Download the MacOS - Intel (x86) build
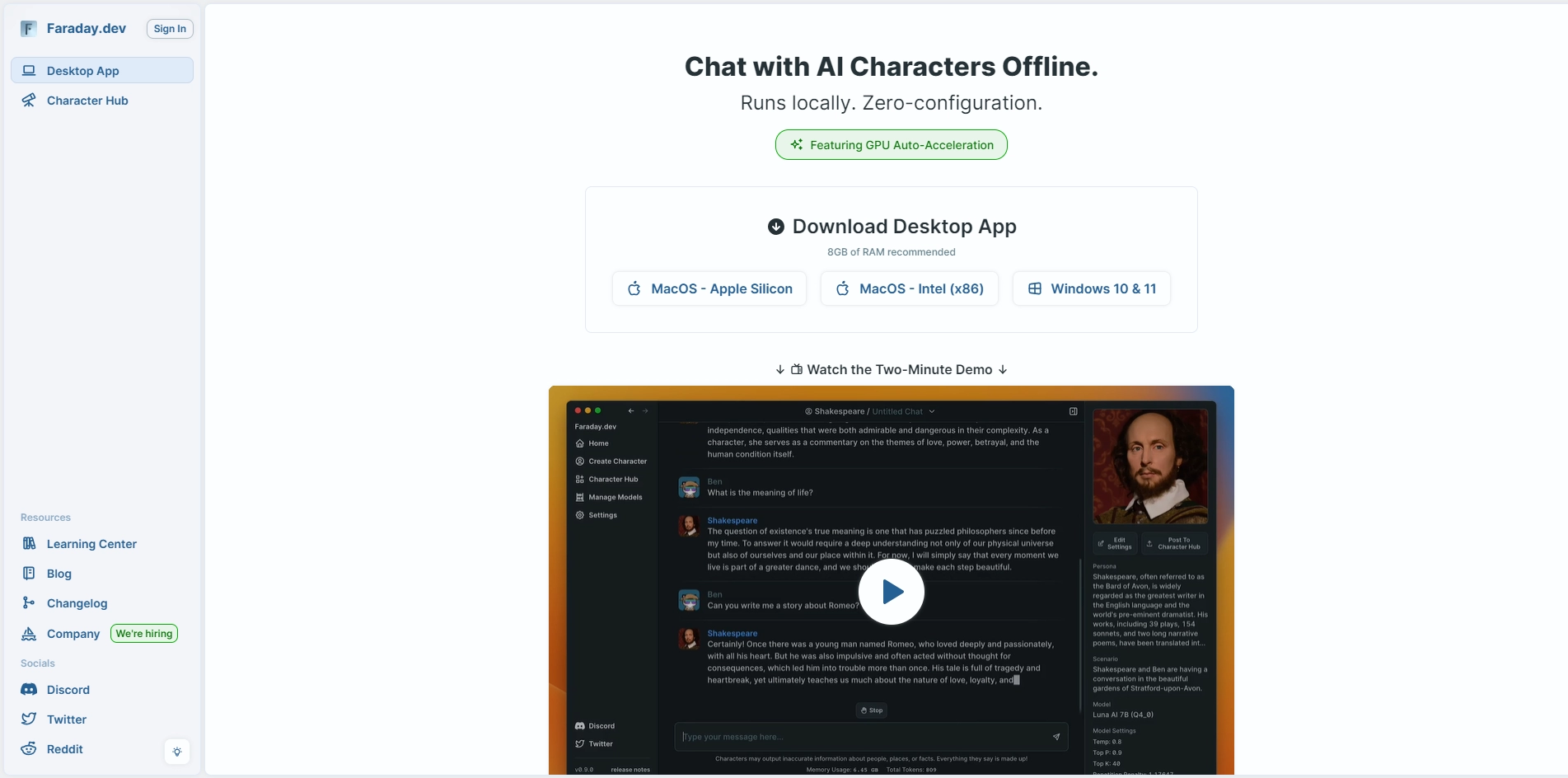 pyautogui.click(x=910, y=288)
